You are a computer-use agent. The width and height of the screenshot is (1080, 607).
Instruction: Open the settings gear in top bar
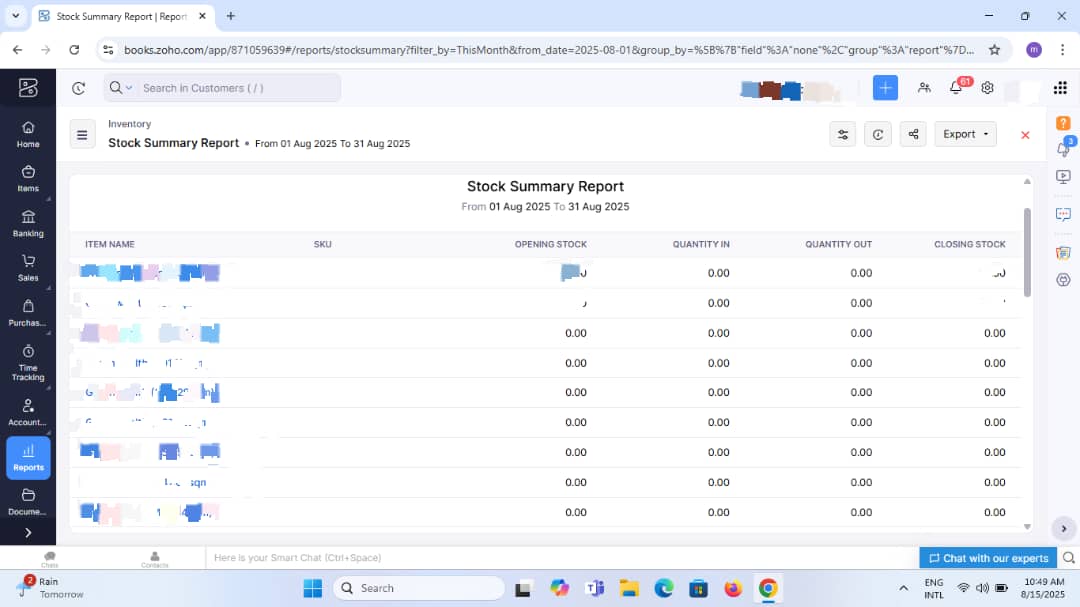[x=988, y=88]
